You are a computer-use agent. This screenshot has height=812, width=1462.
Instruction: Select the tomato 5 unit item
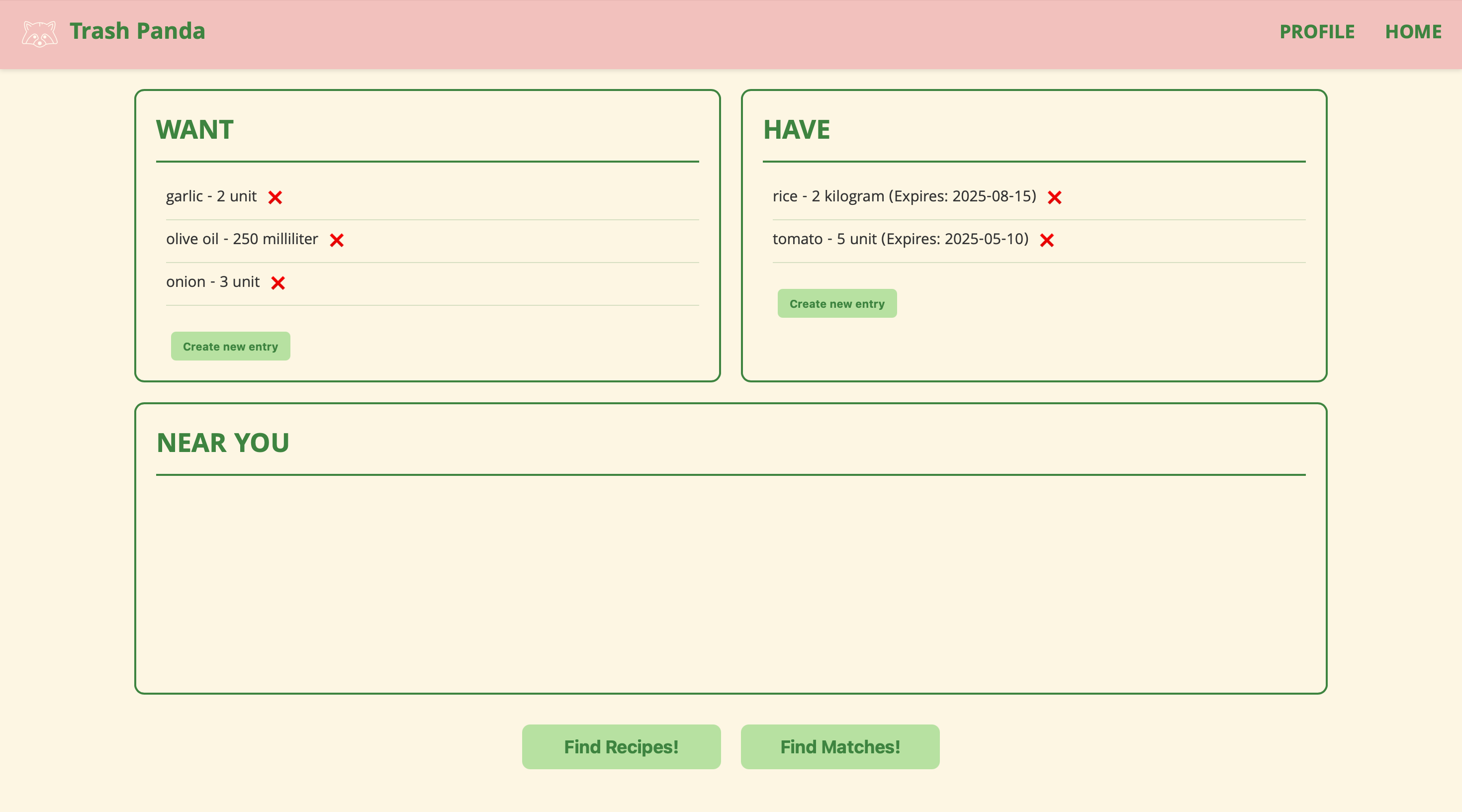tap(900, 239)
